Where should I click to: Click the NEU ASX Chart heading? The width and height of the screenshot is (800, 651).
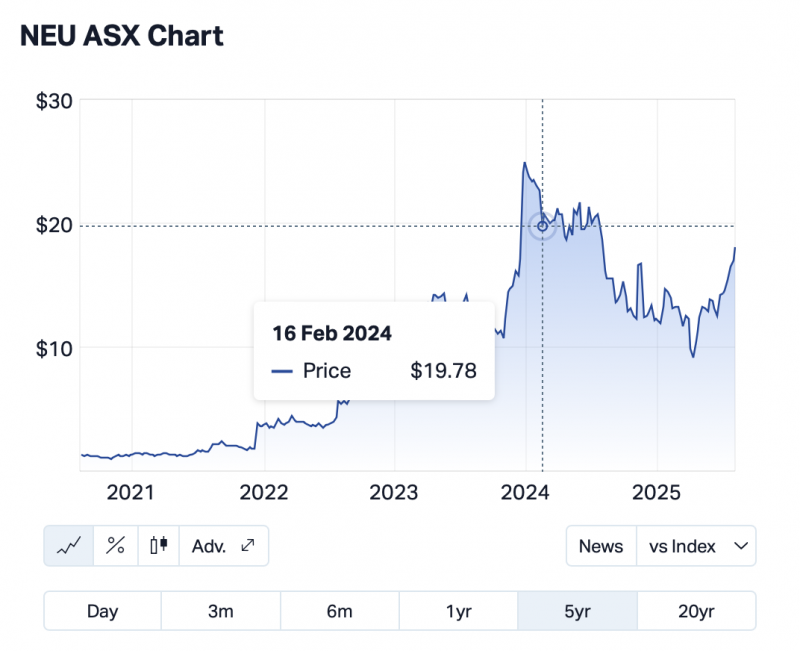pos(122,36)
